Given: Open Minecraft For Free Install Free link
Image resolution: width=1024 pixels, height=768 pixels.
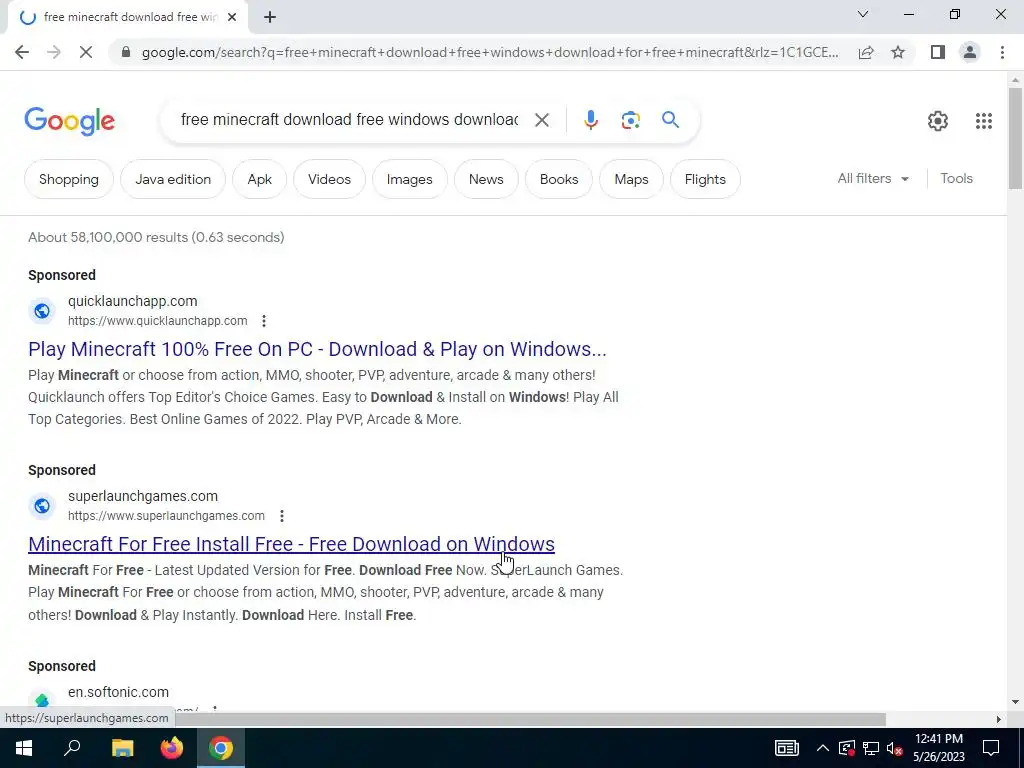Looking at the screenshot, I should click(x=291, y=544).
